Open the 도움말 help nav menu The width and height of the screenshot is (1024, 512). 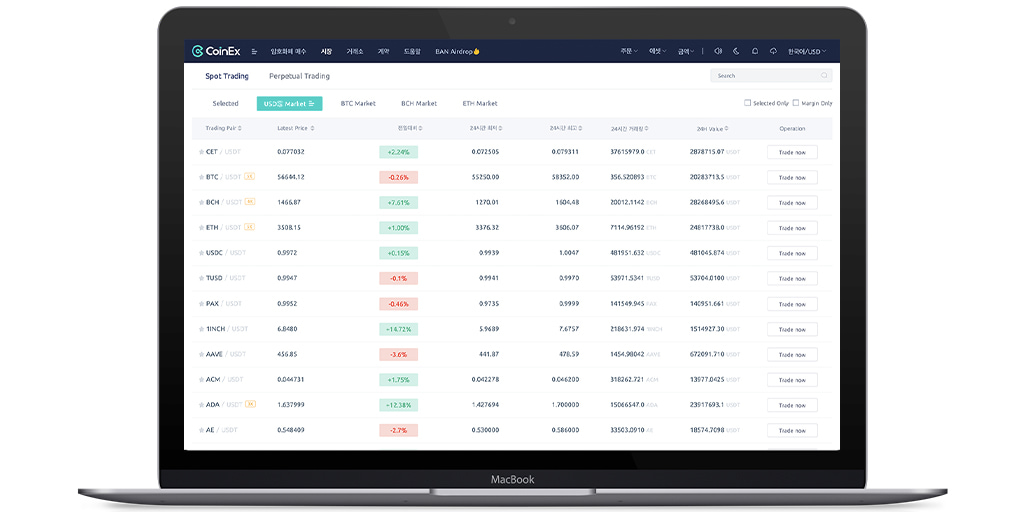412,51
